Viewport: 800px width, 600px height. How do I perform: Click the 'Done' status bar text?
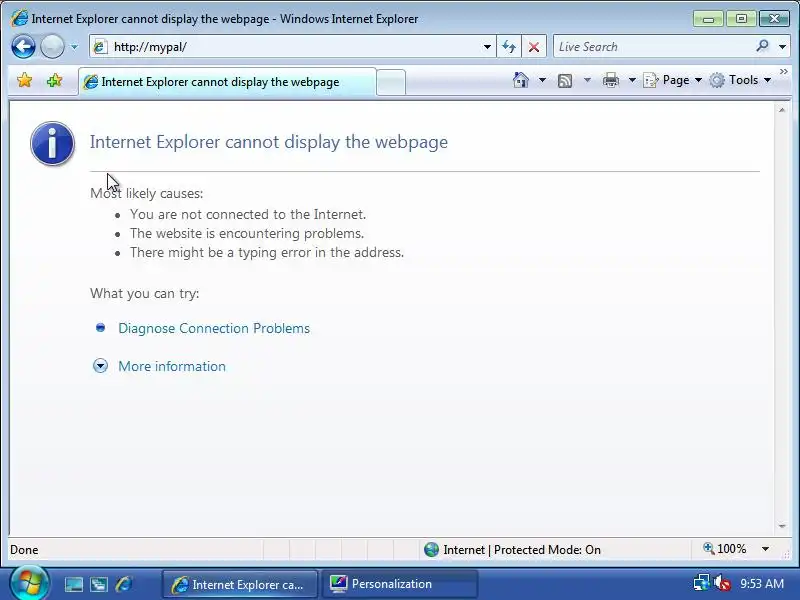tap(24, 549)
